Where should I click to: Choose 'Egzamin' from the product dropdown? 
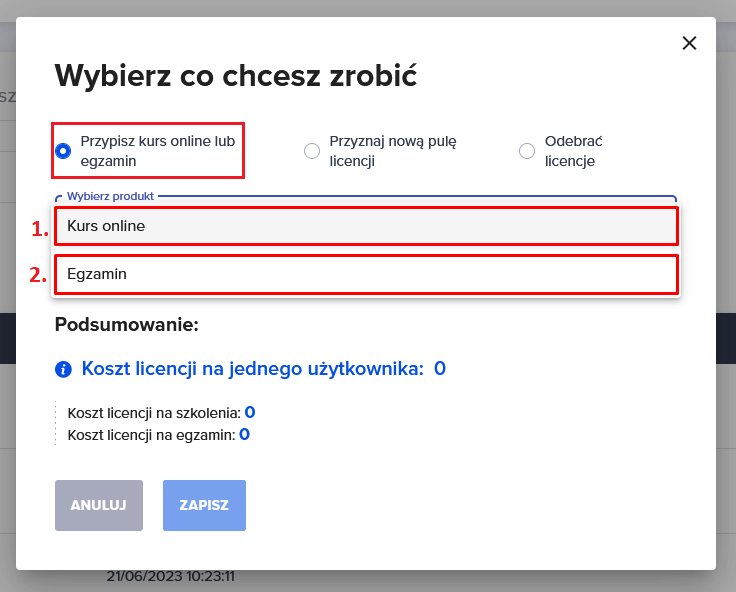point(366,274)
